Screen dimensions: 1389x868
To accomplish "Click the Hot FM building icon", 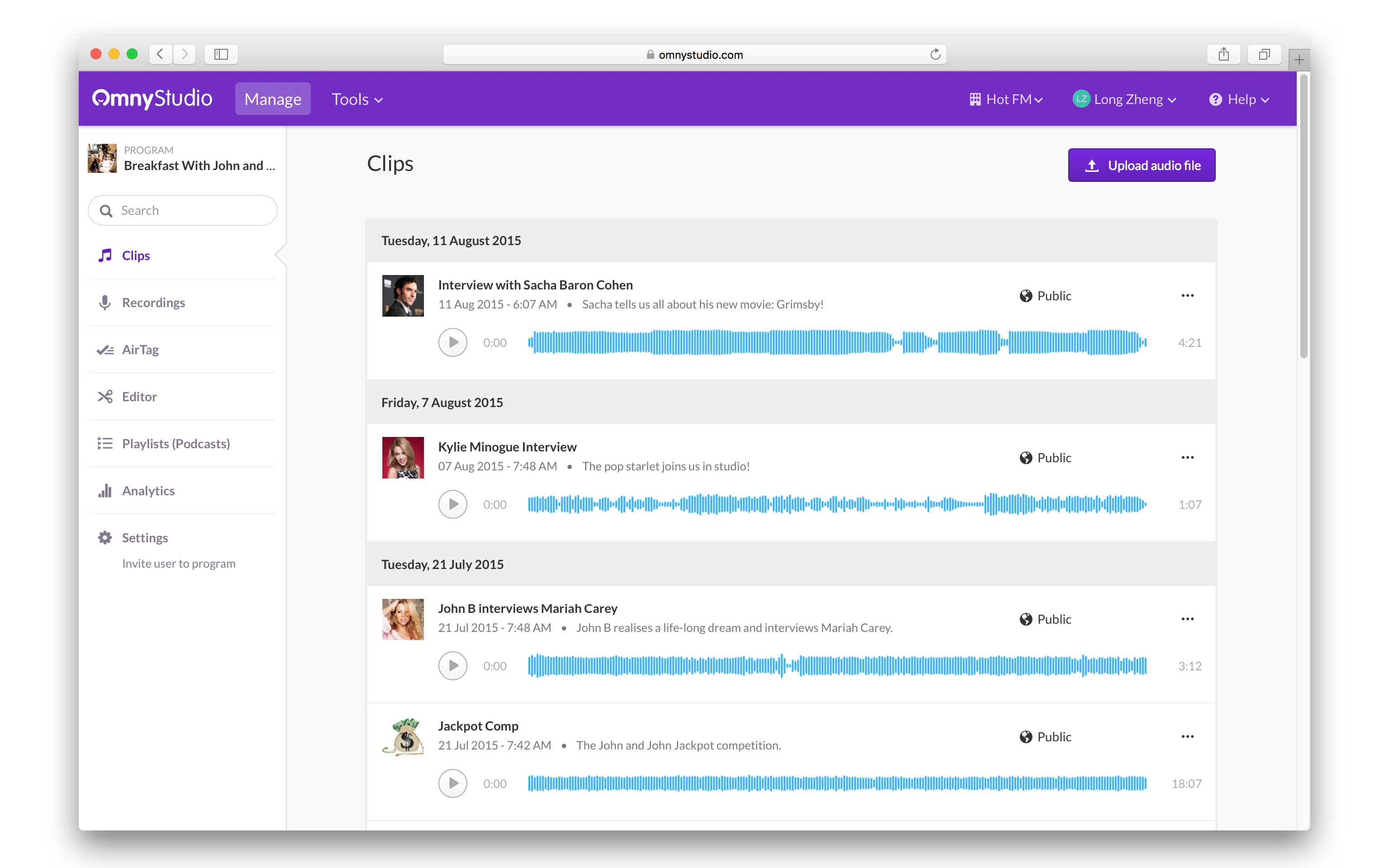I will (975, 100).
